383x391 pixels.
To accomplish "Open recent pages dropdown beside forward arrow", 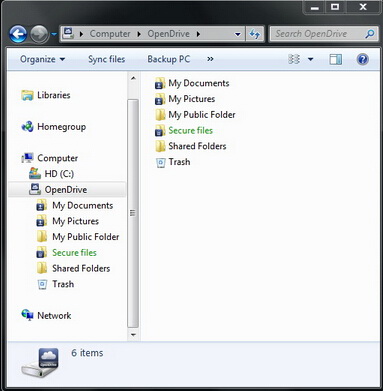I will pyautogui.click(x=54, y=34).
